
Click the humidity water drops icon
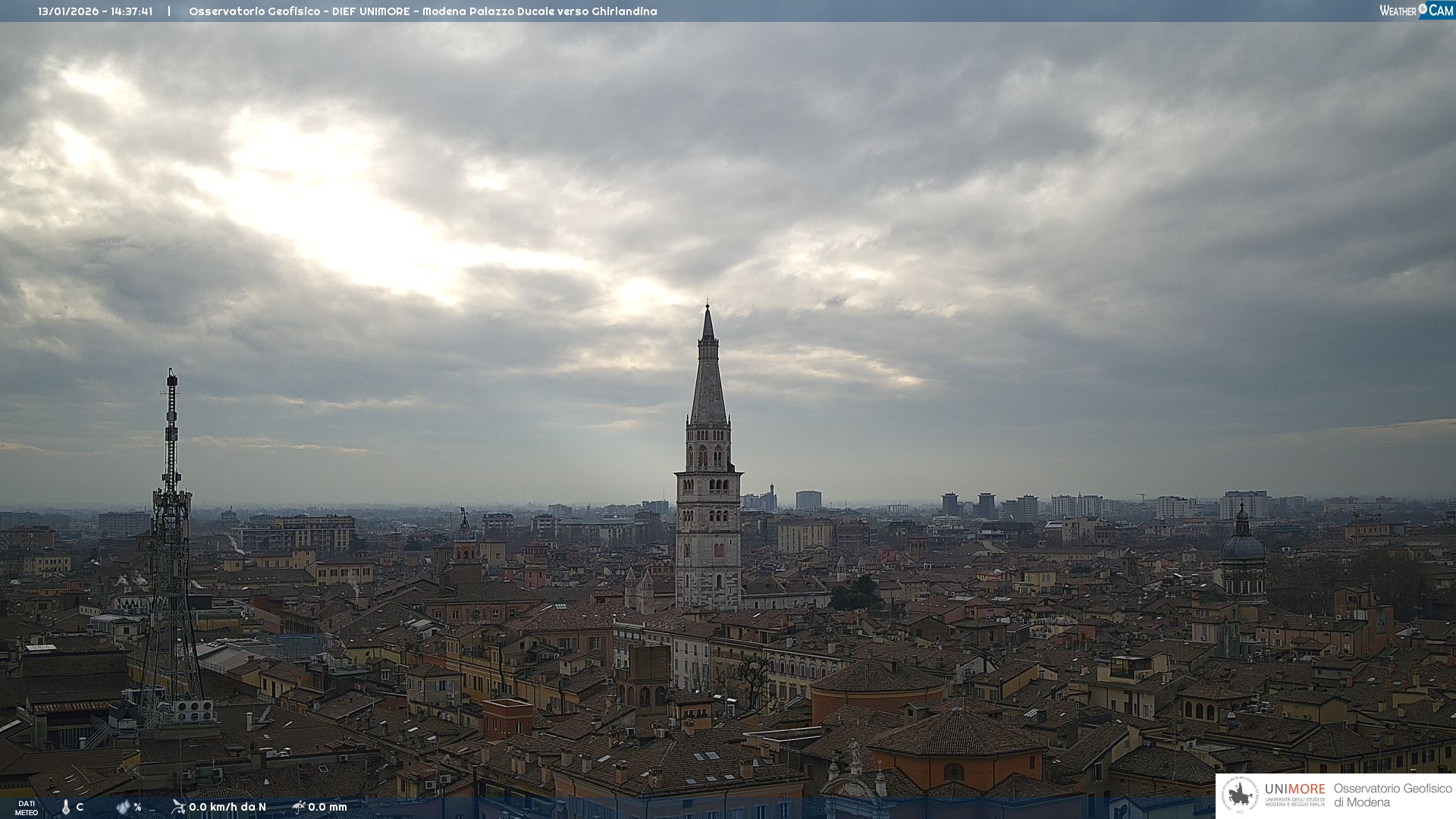pyautogui.click(x=123, y=807)
